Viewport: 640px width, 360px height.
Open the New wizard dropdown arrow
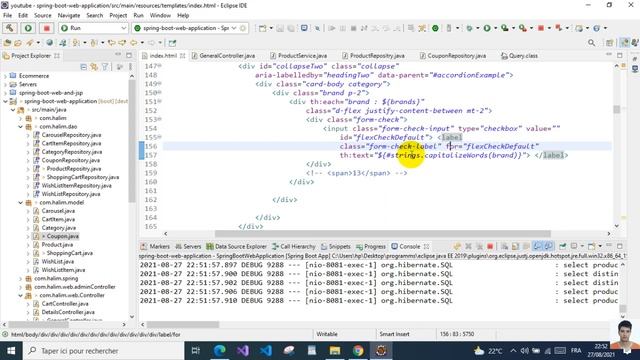pyautogui.click(x=271, y=28)
